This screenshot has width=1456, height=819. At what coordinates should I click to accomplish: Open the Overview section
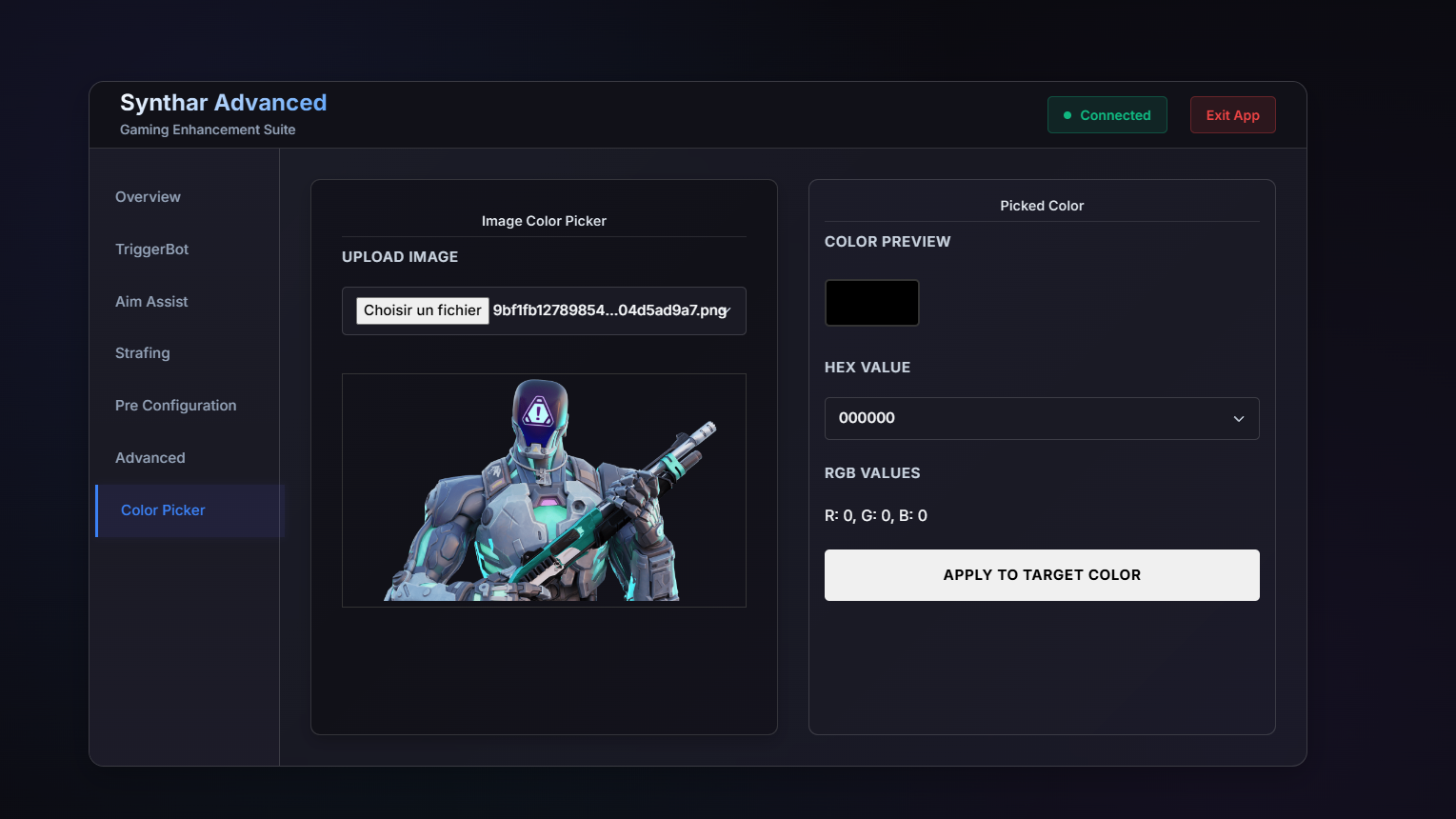(x=148, y=197)
